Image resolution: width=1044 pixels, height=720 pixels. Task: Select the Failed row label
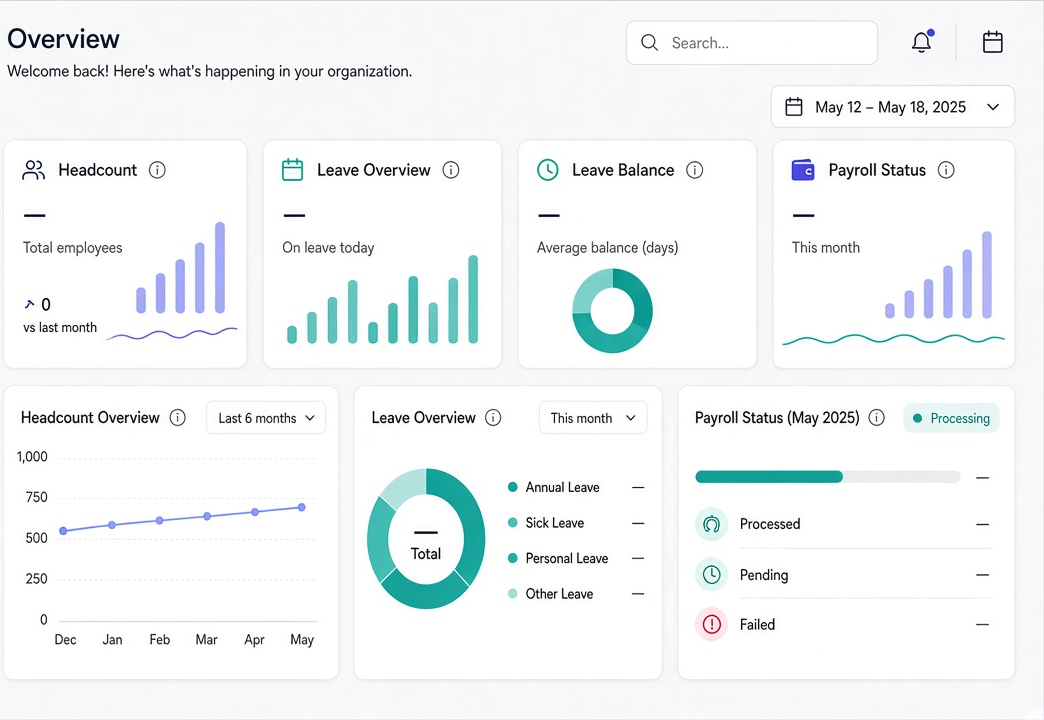tap(757, 625)
